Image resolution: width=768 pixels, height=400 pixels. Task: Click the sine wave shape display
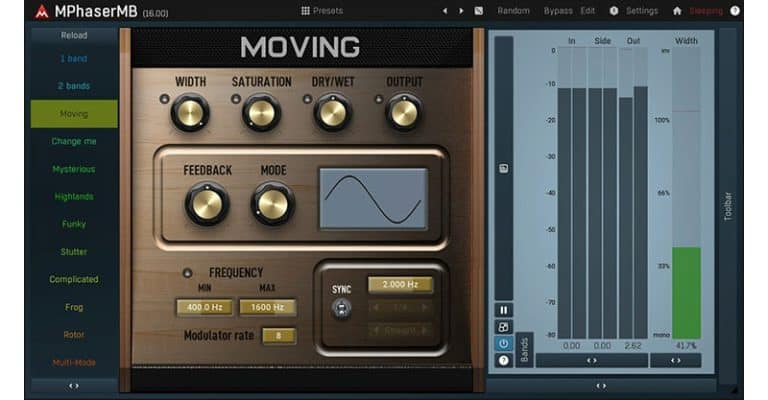373,199
